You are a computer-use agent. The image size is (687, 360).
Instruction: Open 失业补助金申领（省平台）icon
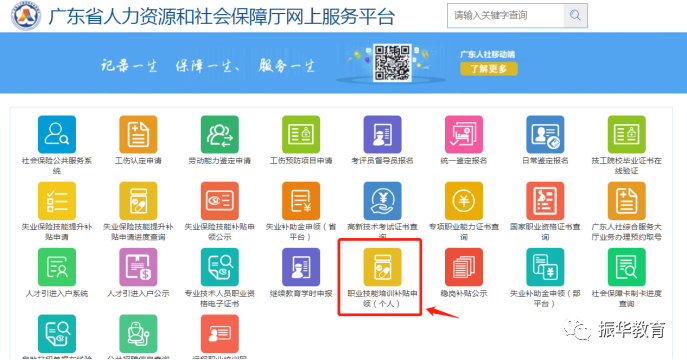coord(301,201)
